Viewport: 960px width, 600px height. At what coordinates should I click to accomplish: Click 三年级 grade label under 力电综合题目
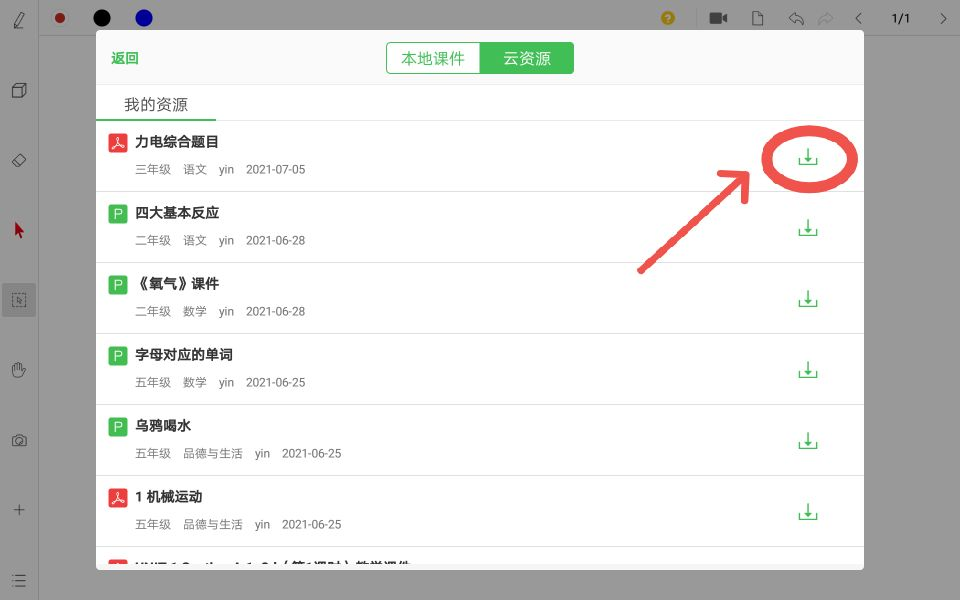click(x=153, y=170)
